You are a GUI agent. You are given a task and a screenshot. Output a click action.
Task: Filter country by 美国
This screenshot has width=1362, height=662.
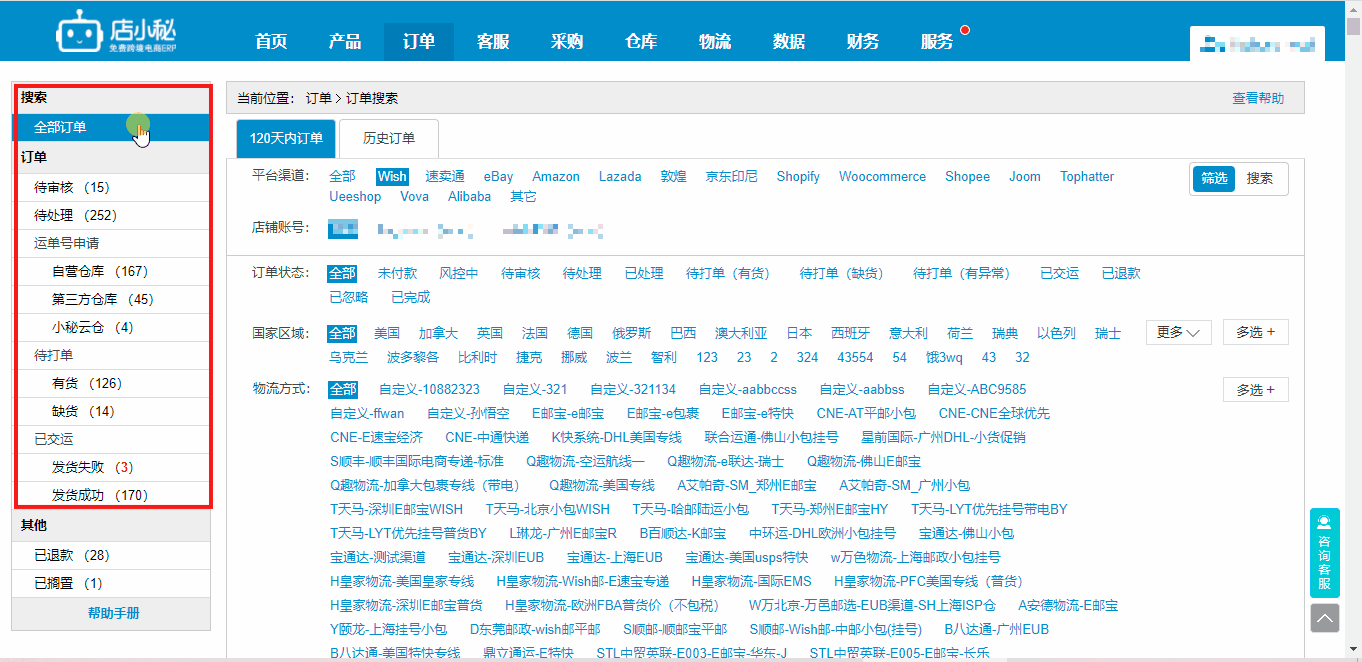pos(387,333)
